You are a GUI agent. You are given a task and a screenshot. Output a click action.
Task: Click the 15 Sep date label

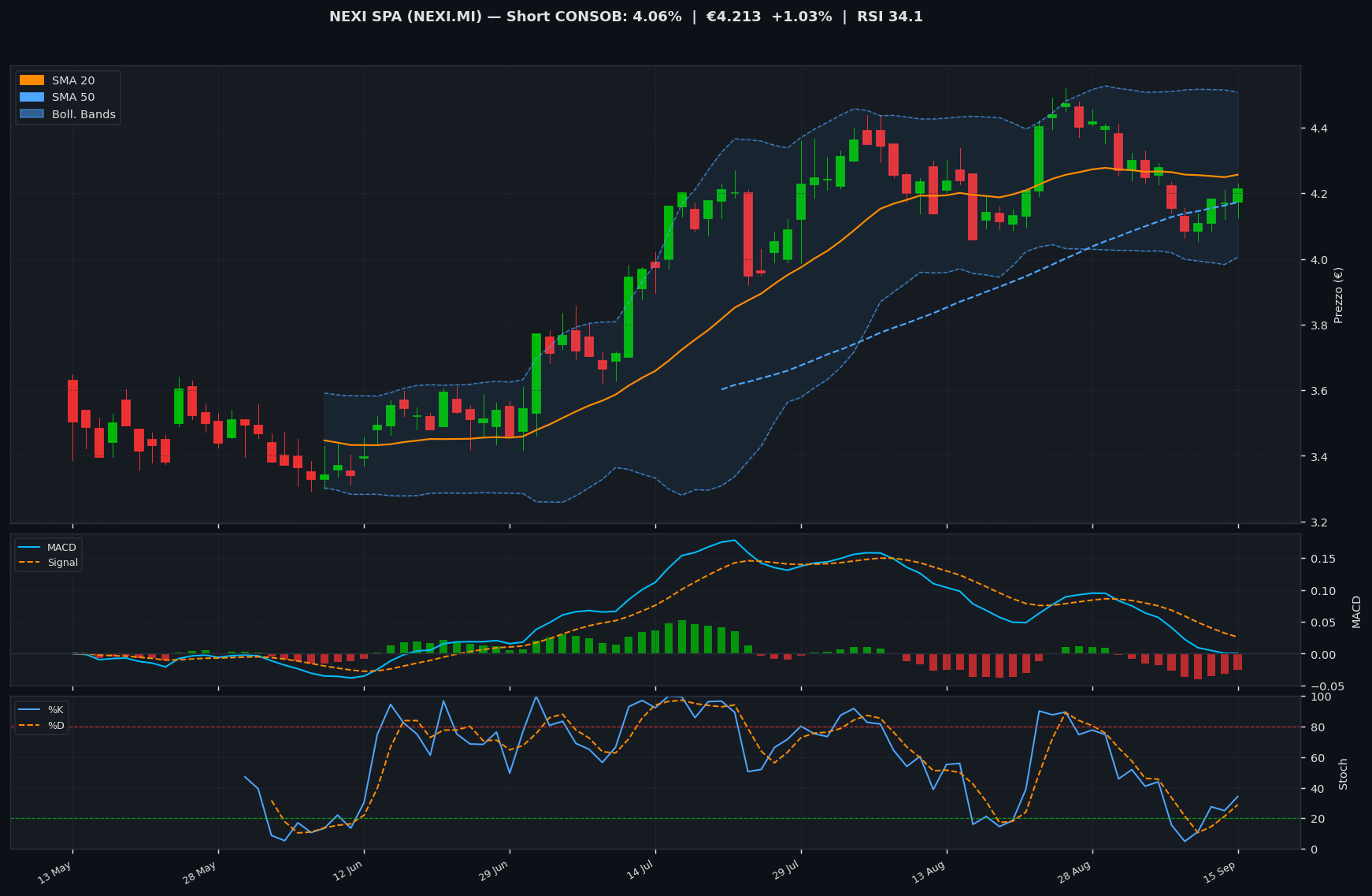1221,873
